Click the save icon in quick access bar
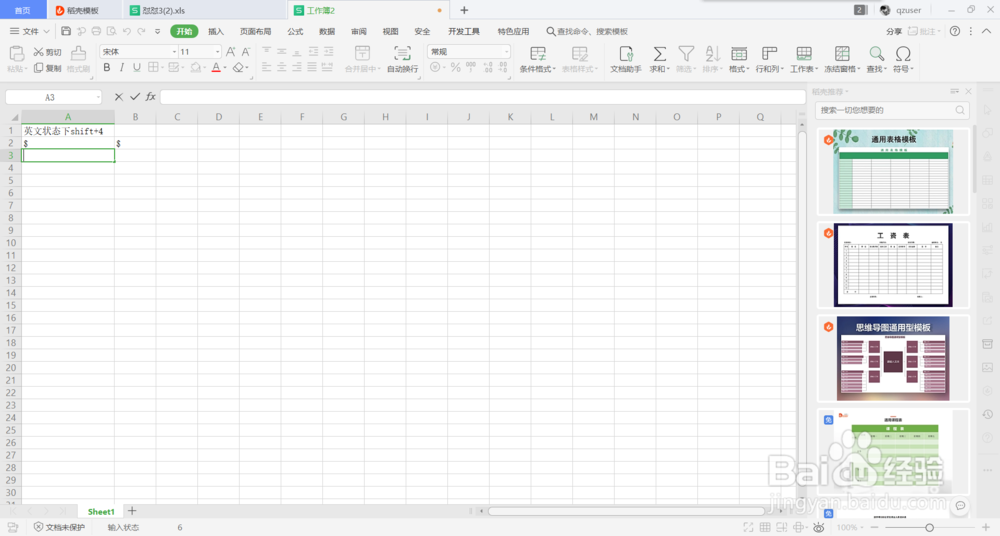 pos(66,31)
